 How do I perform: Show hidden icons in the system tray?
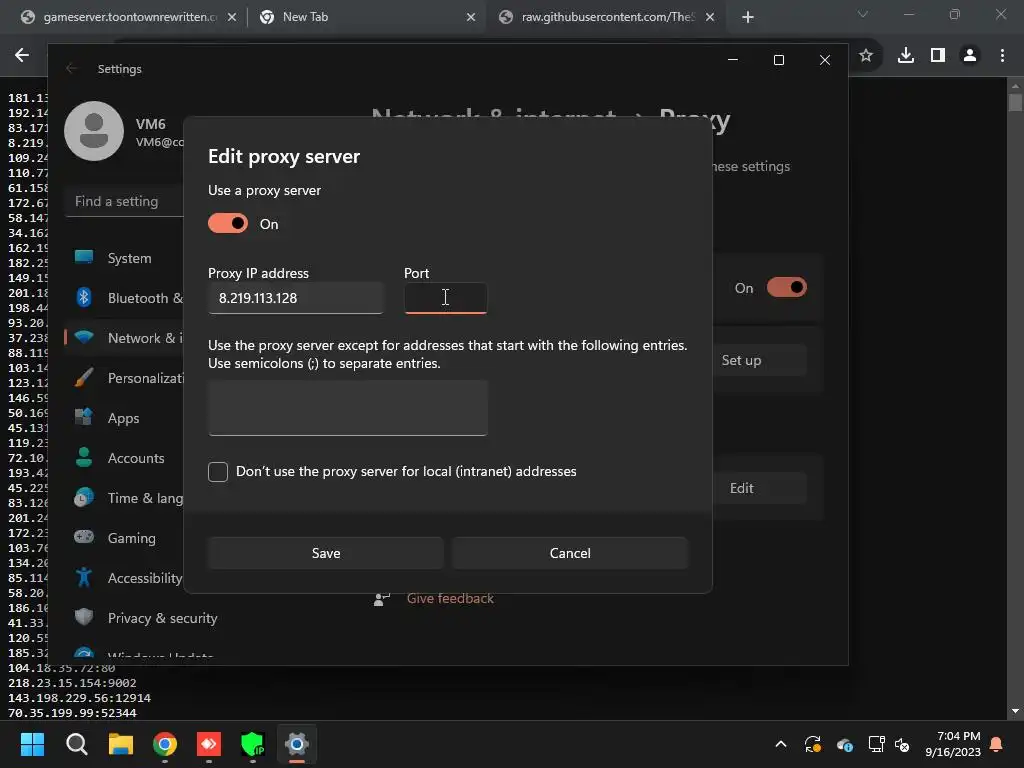coord(781,744)
